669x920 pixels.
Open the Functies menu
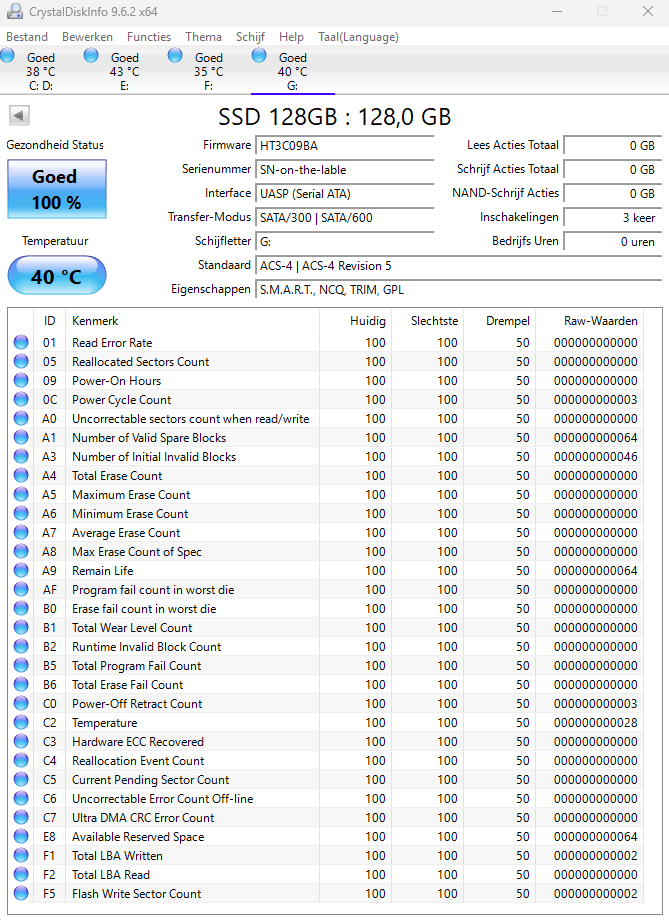pos(149,37)
